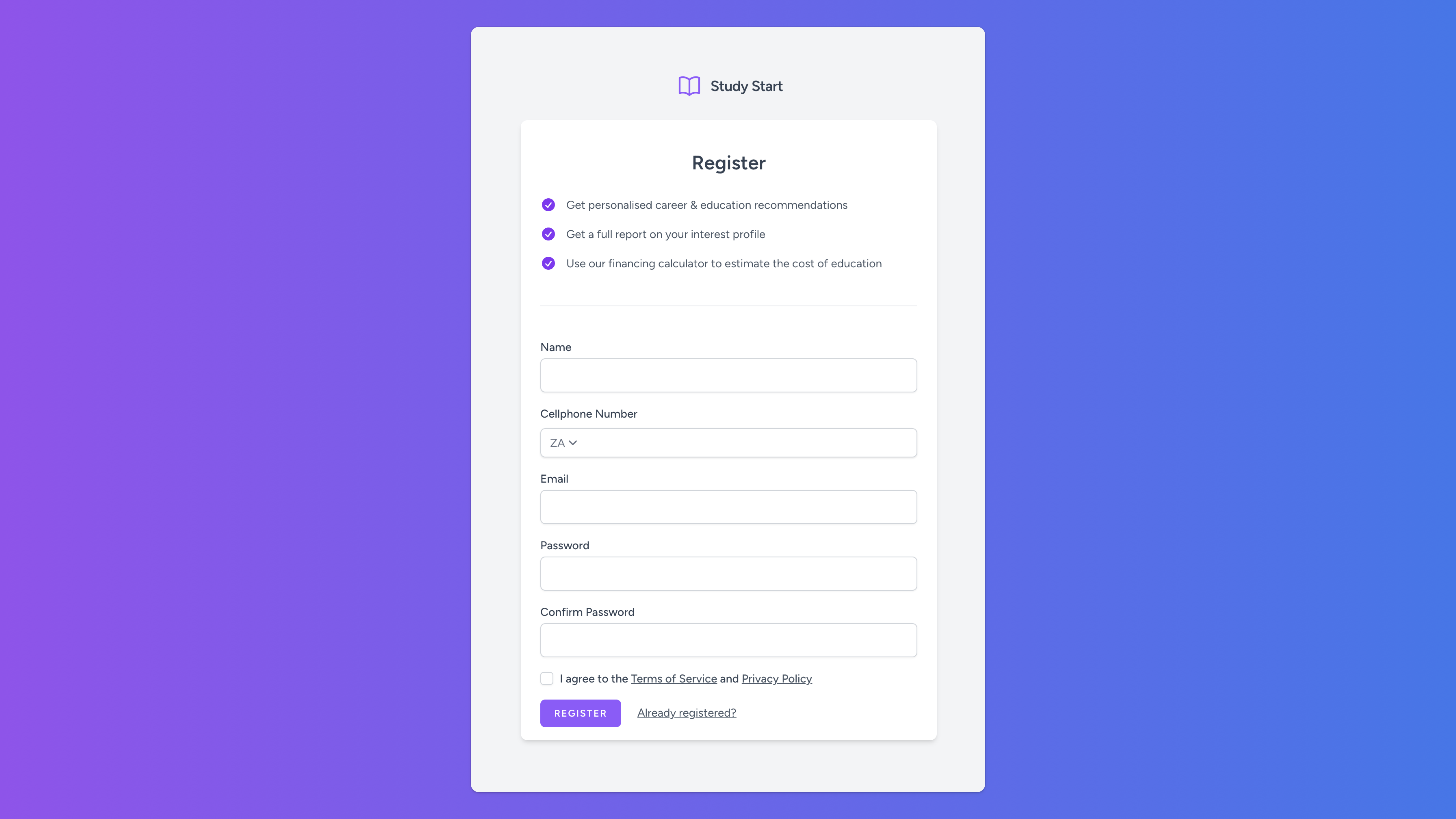
Task: Click the Already registered? link
Action: coord(686,712)
